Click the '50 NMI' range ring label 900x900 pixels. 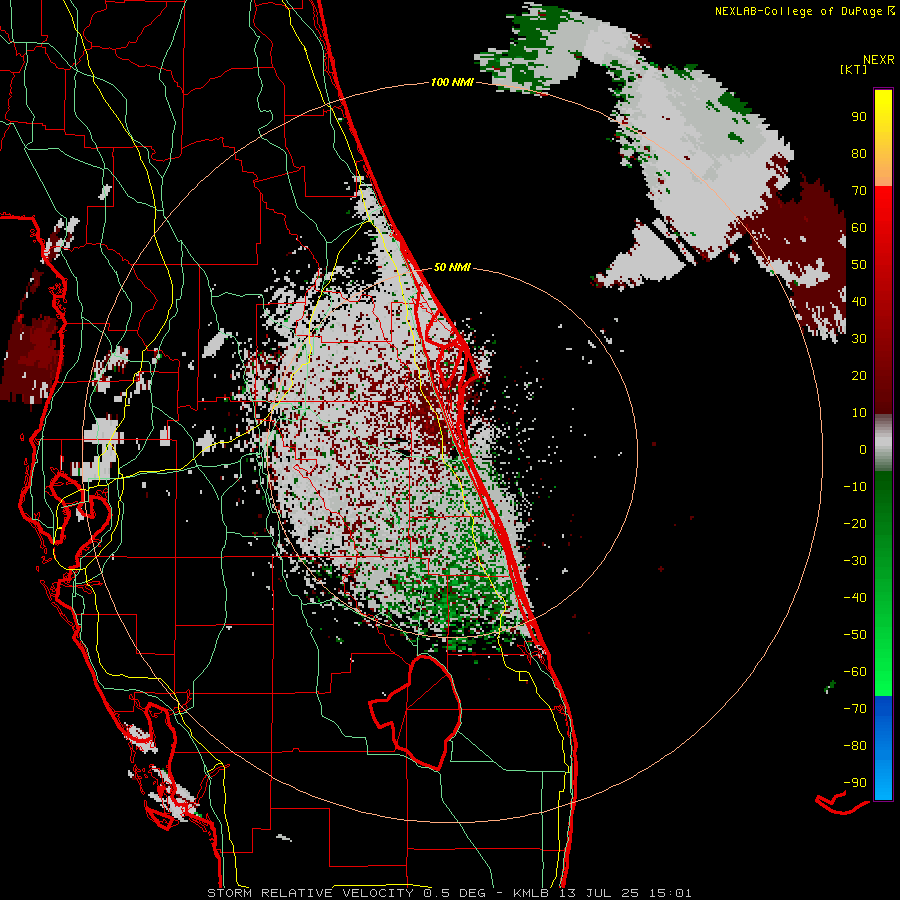pyautogui.click(x=452, y=267)
